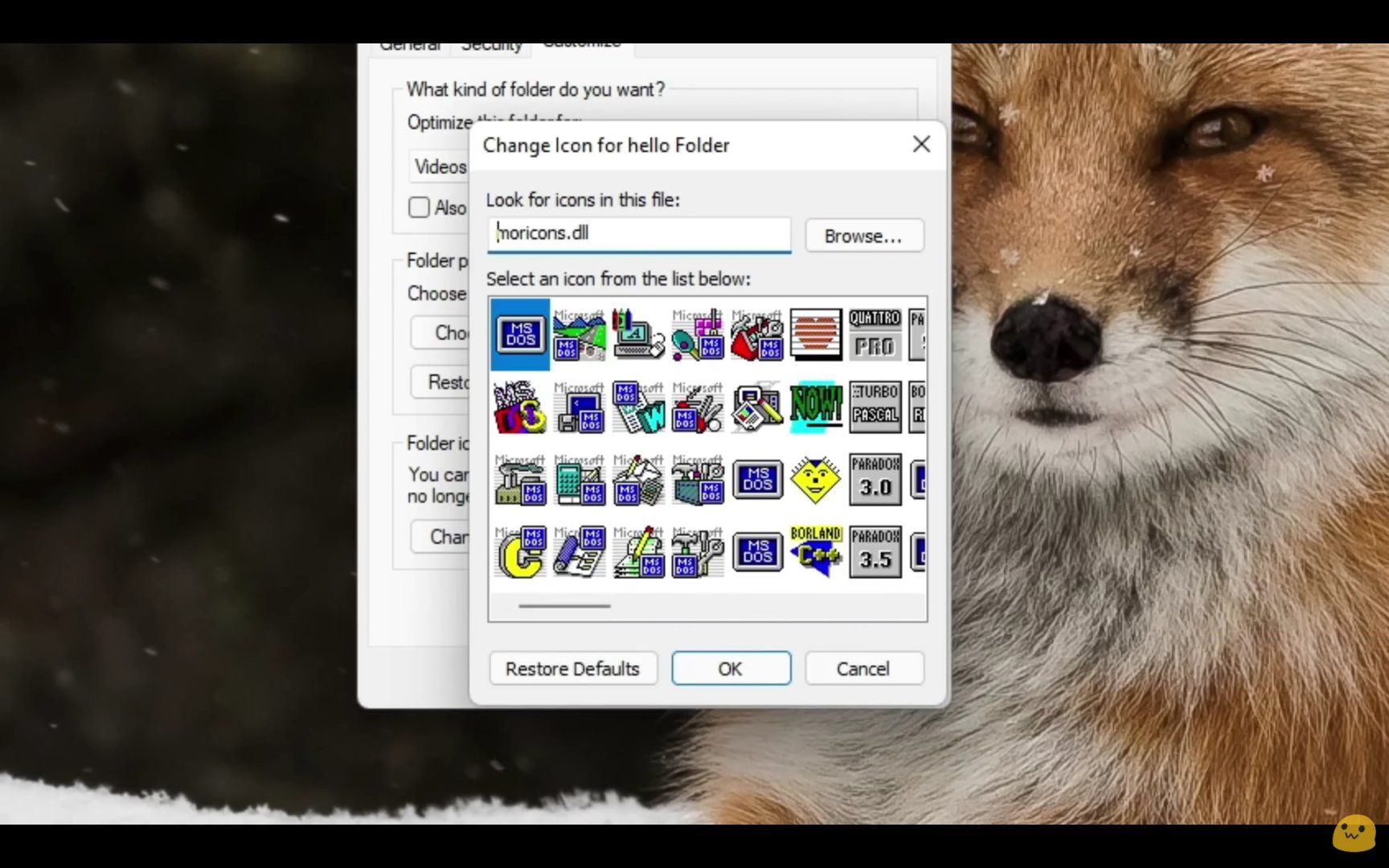Select the Borland C++ icon
Screen dimensions: 1389x868
coord(816,552)
